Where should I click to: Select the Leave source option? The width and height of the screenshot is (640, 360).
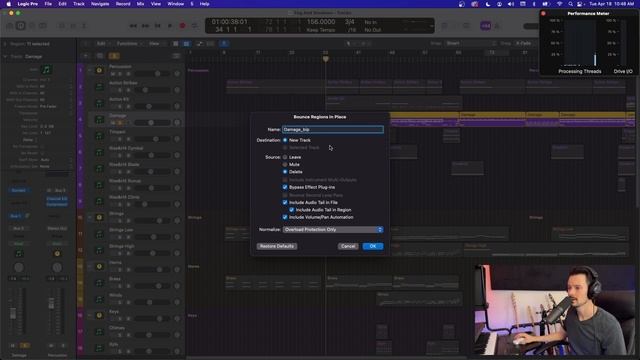coord(285,157)
